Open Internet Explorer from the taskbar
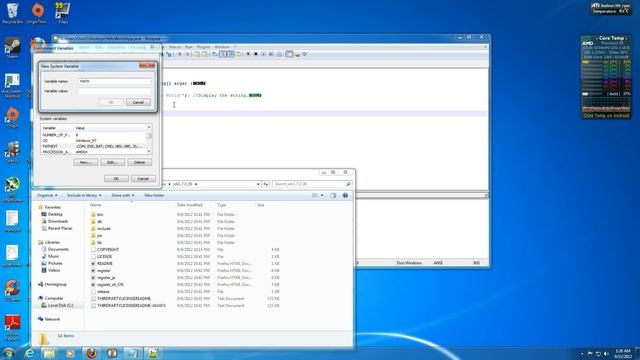Viewport: 640px width, 360px height. click(29, 353)
